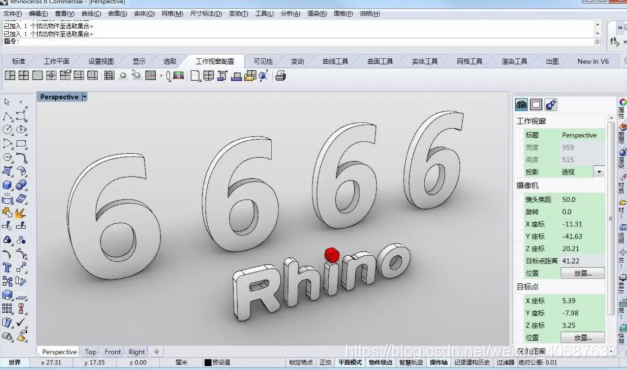Toggle 正交 ortho mode in status bar
Screen dimensions: 627x370
pos(325,362)
